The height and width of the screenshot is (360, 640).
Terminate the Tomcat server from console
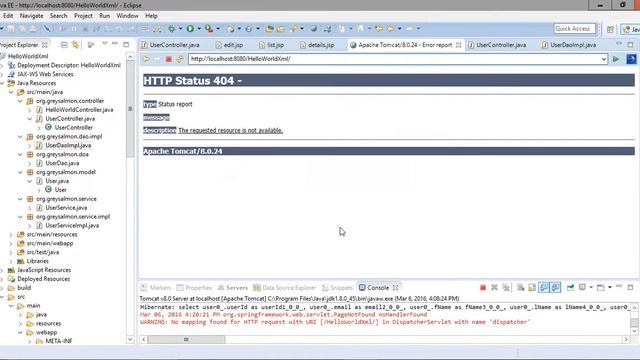coord(483,288)
